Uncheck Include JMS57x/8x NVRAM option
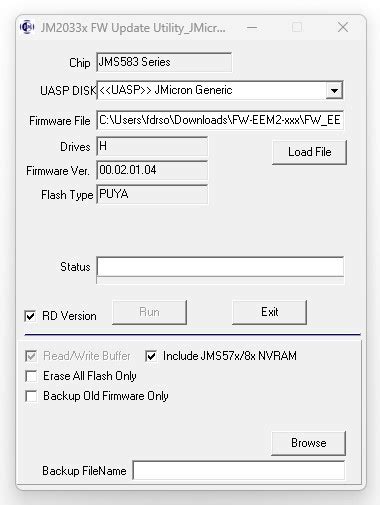 151,356
